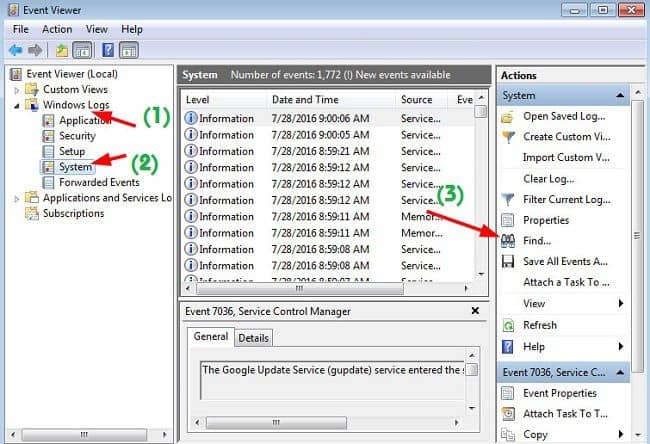The width and height of the screenshot is (650, 444).
Task: Click the Back arrow toolbar icon
Action: (15, 50)
